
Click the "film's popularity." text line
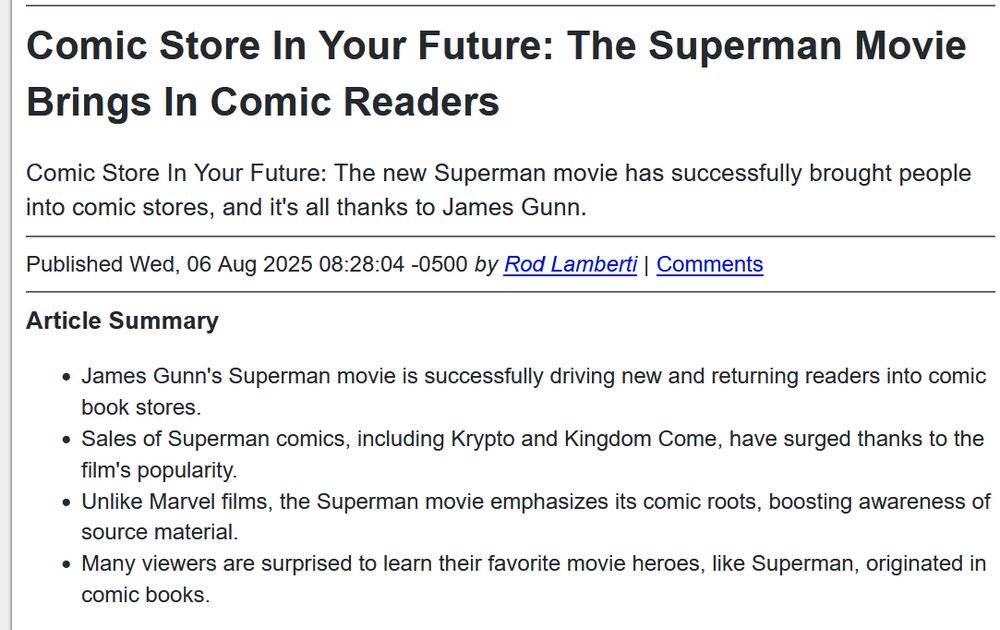click(x=159, y=470)
